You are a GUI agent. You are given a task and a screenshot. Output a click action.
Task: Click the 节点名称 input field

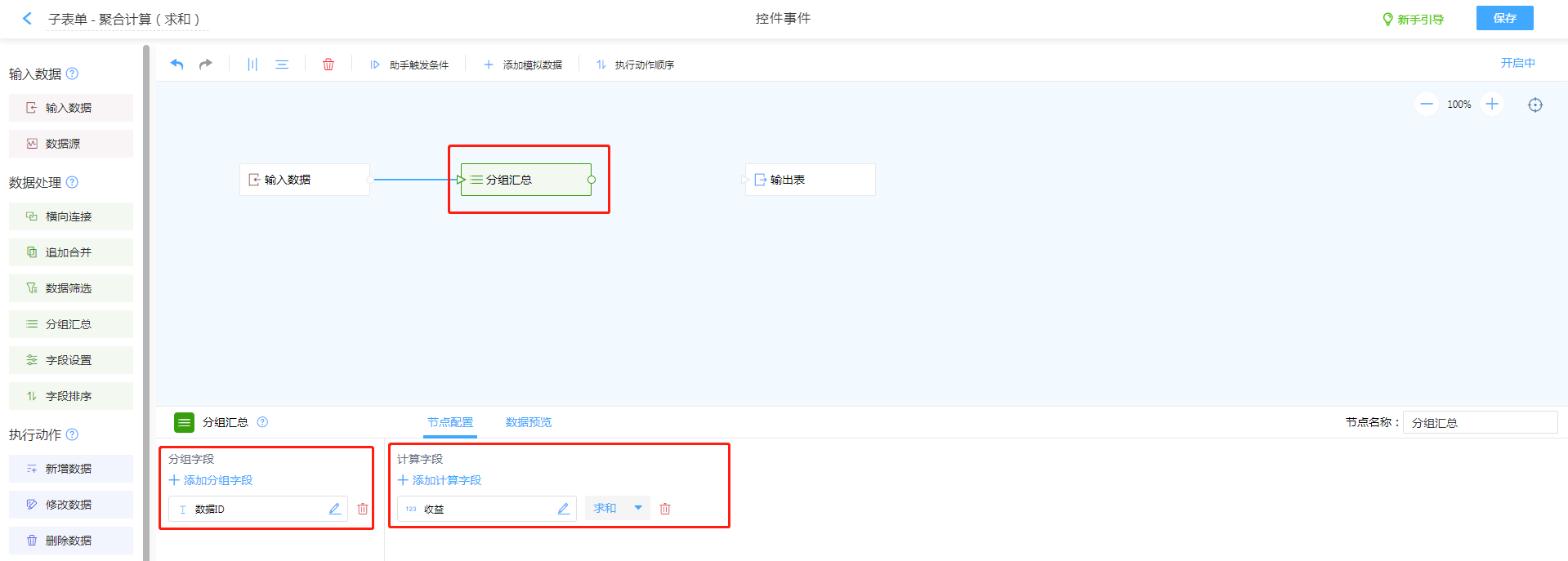[1480, 422]
